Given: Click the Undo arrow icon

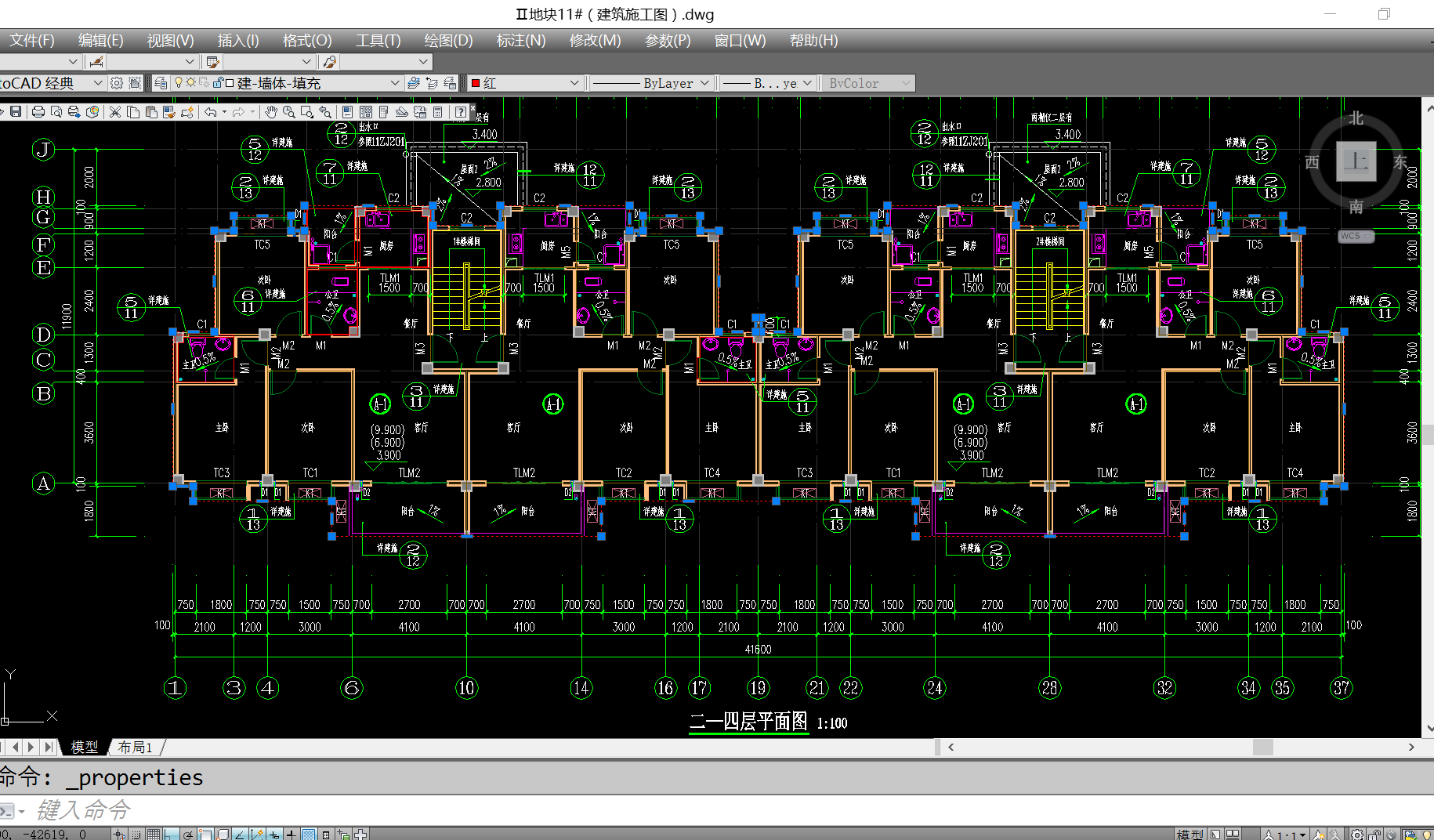Looking at the screenshot, I should coord(210,112).
